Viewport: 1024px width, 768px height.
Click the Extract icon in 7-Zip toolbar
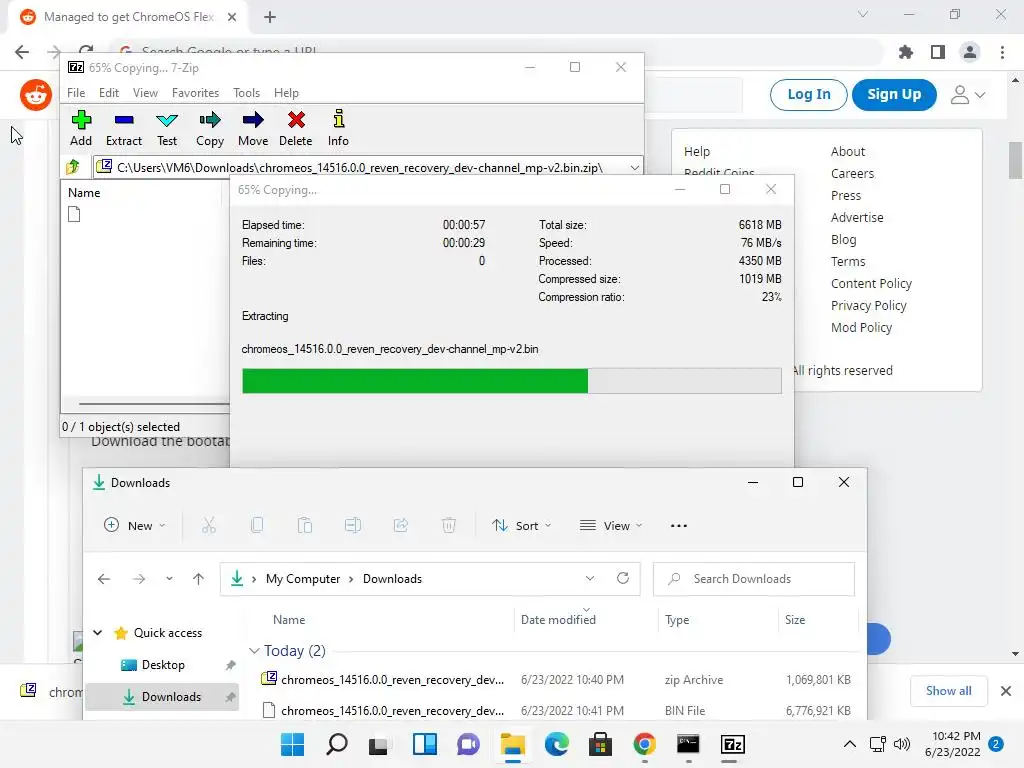(x=123, y=120)
